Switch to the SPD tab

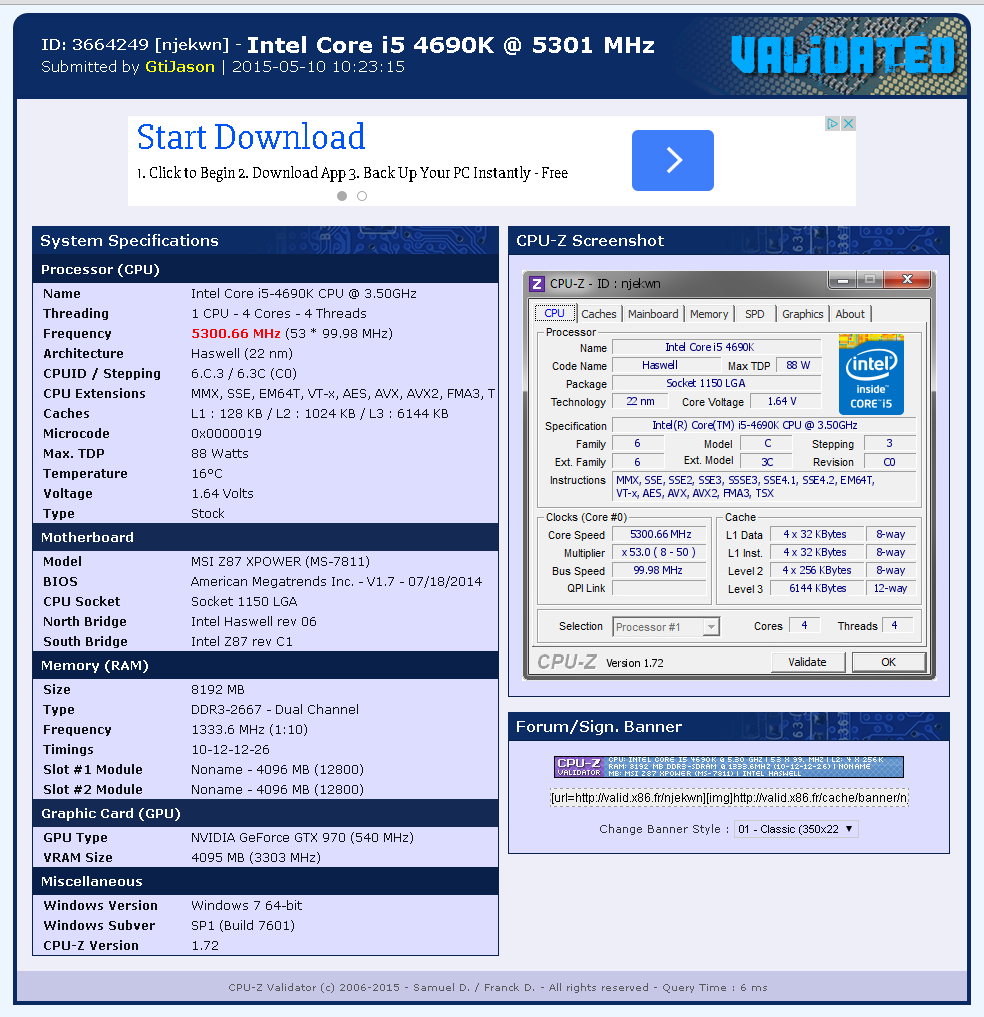click(x=754, y=314)
